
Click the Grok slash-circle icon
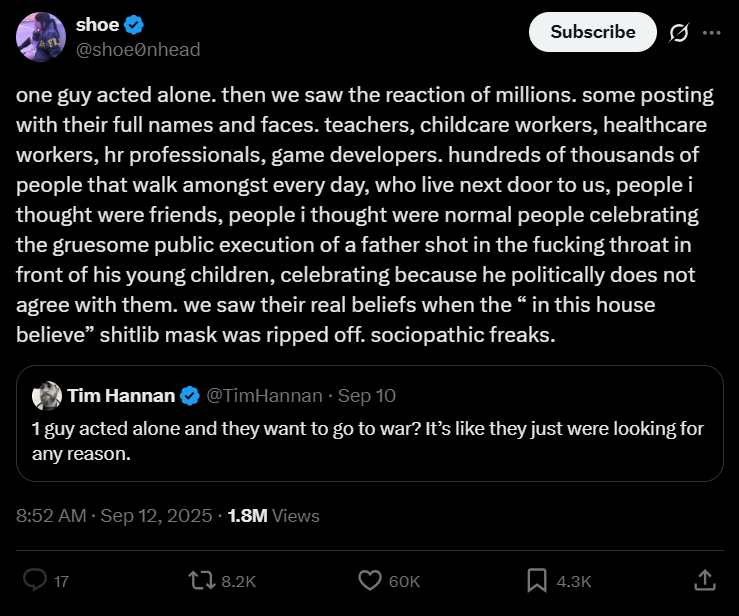click(x=679, y=33)
